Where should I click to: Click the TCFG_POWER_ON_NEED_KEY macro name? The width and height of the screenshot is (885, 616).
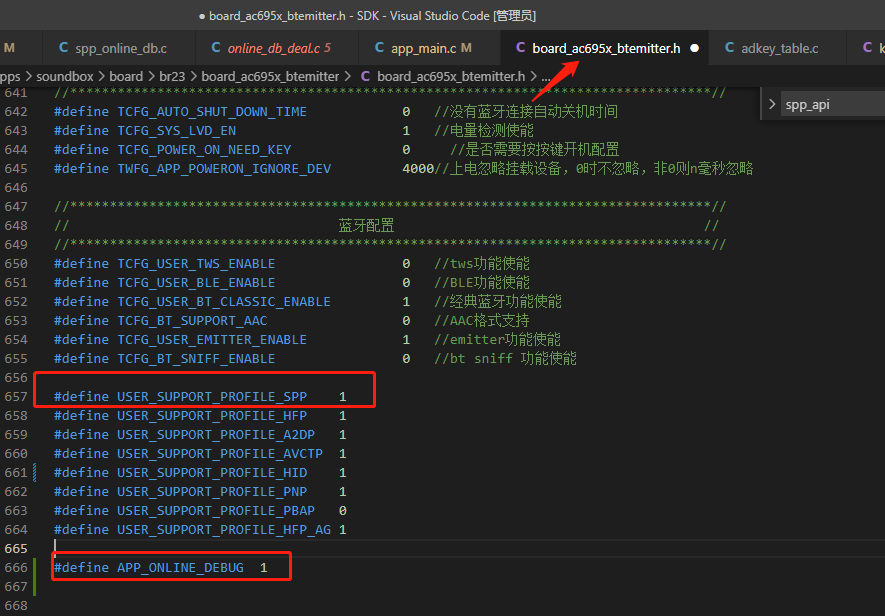[x=204, y=150]
